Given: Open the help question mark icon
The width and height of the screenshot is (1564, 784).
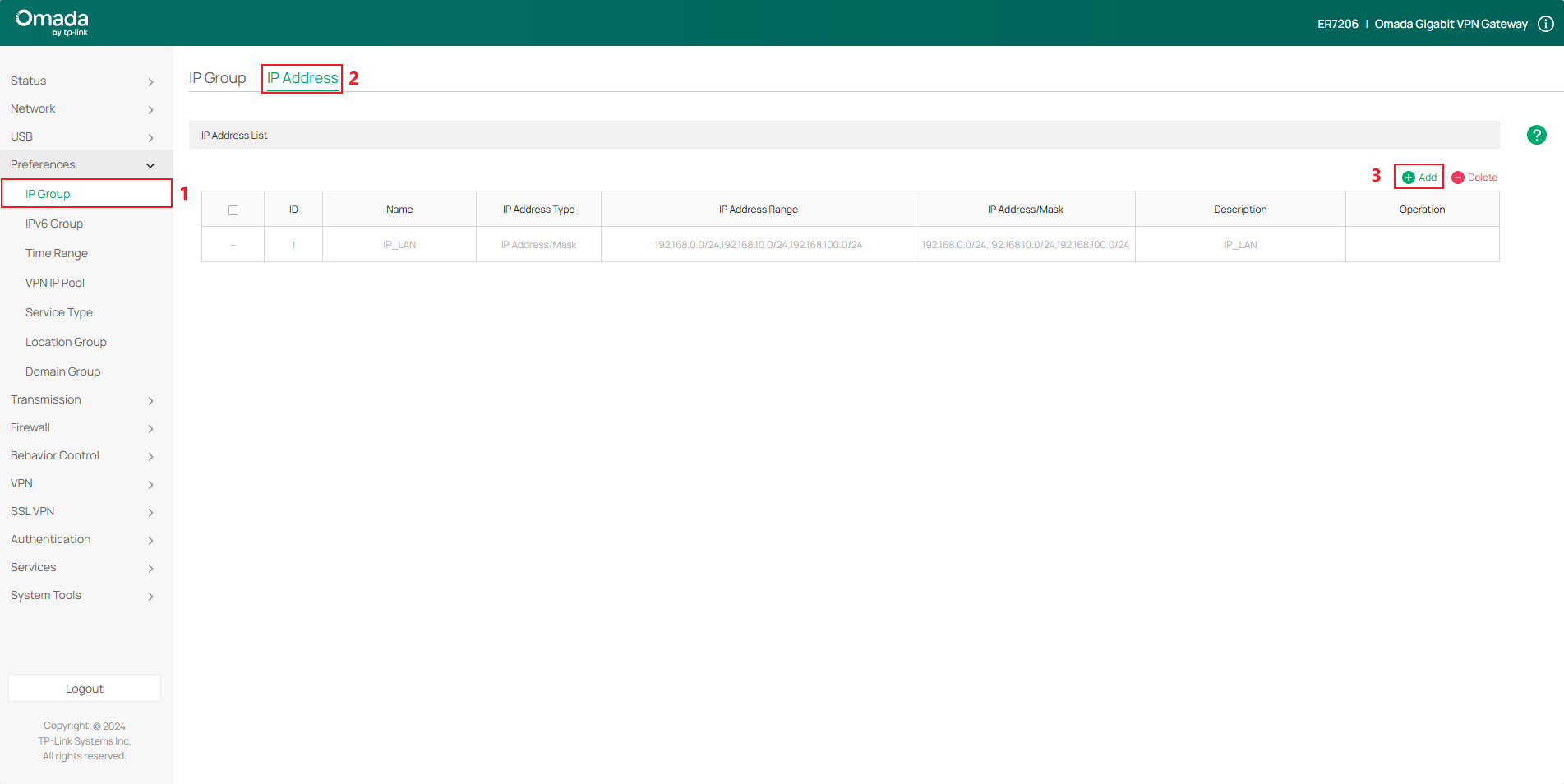Looking at the screenshot, I should click(1536, 134).
